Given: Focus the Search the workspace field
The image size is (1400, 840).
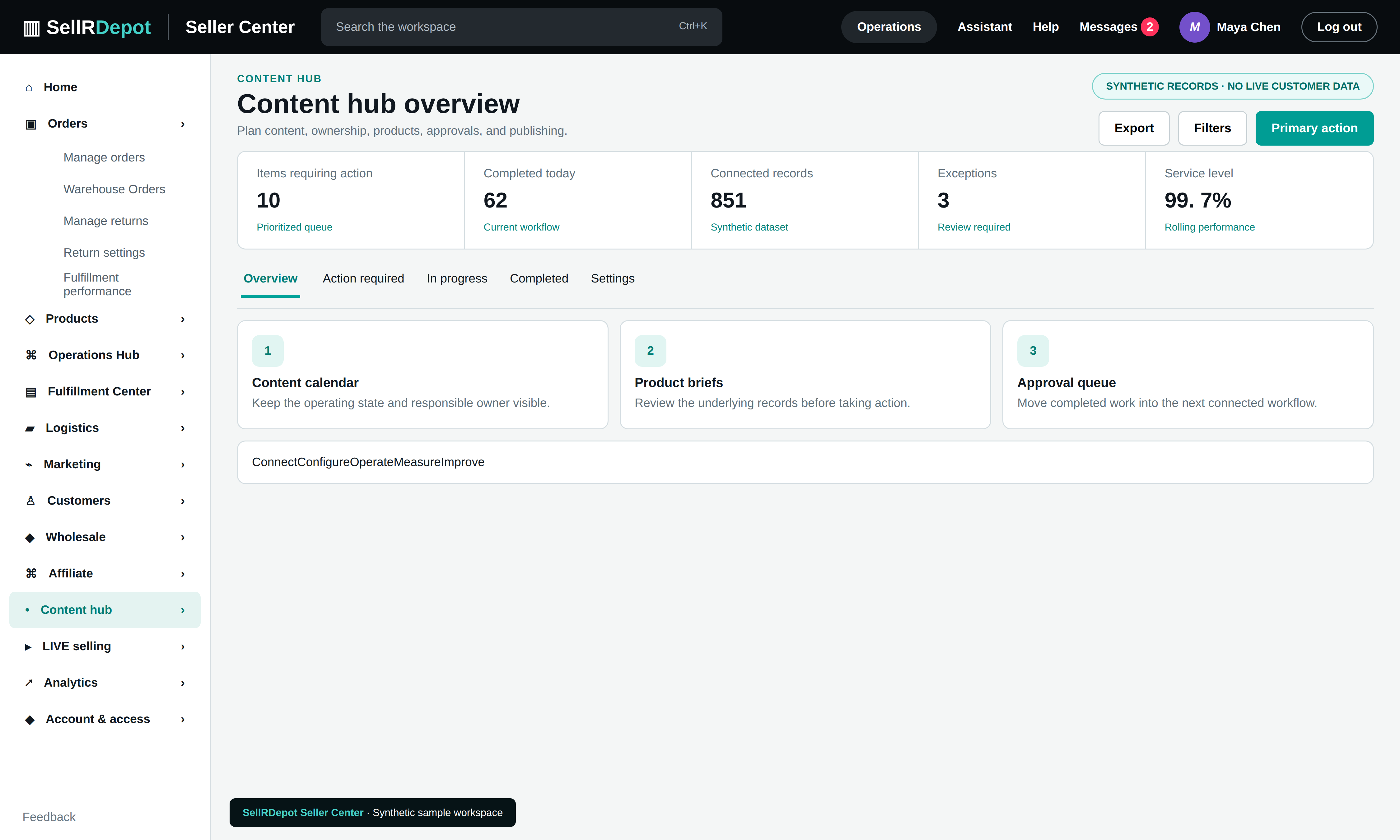Looking at the screenshot, I should tap(521, 27).
